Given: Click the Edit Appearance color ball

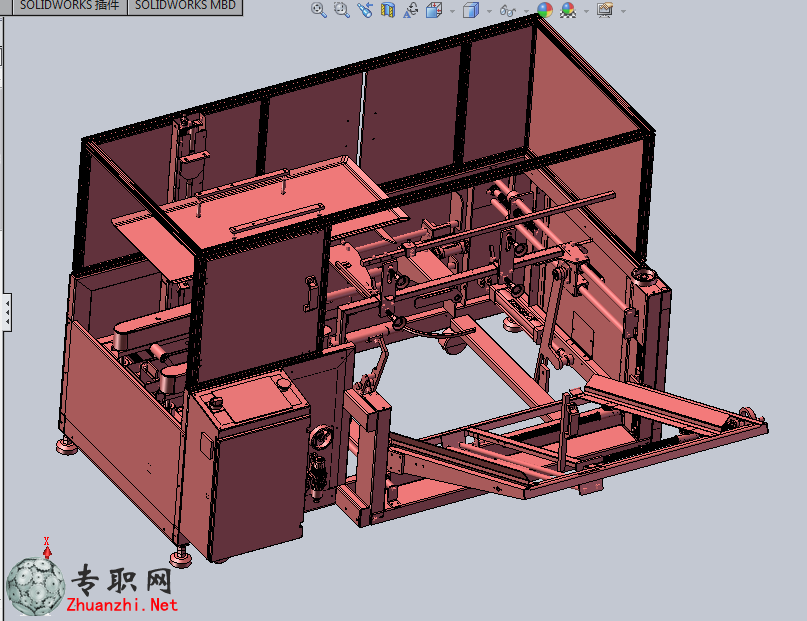Looking at the screenshot, I should click(x=545, y=10).
